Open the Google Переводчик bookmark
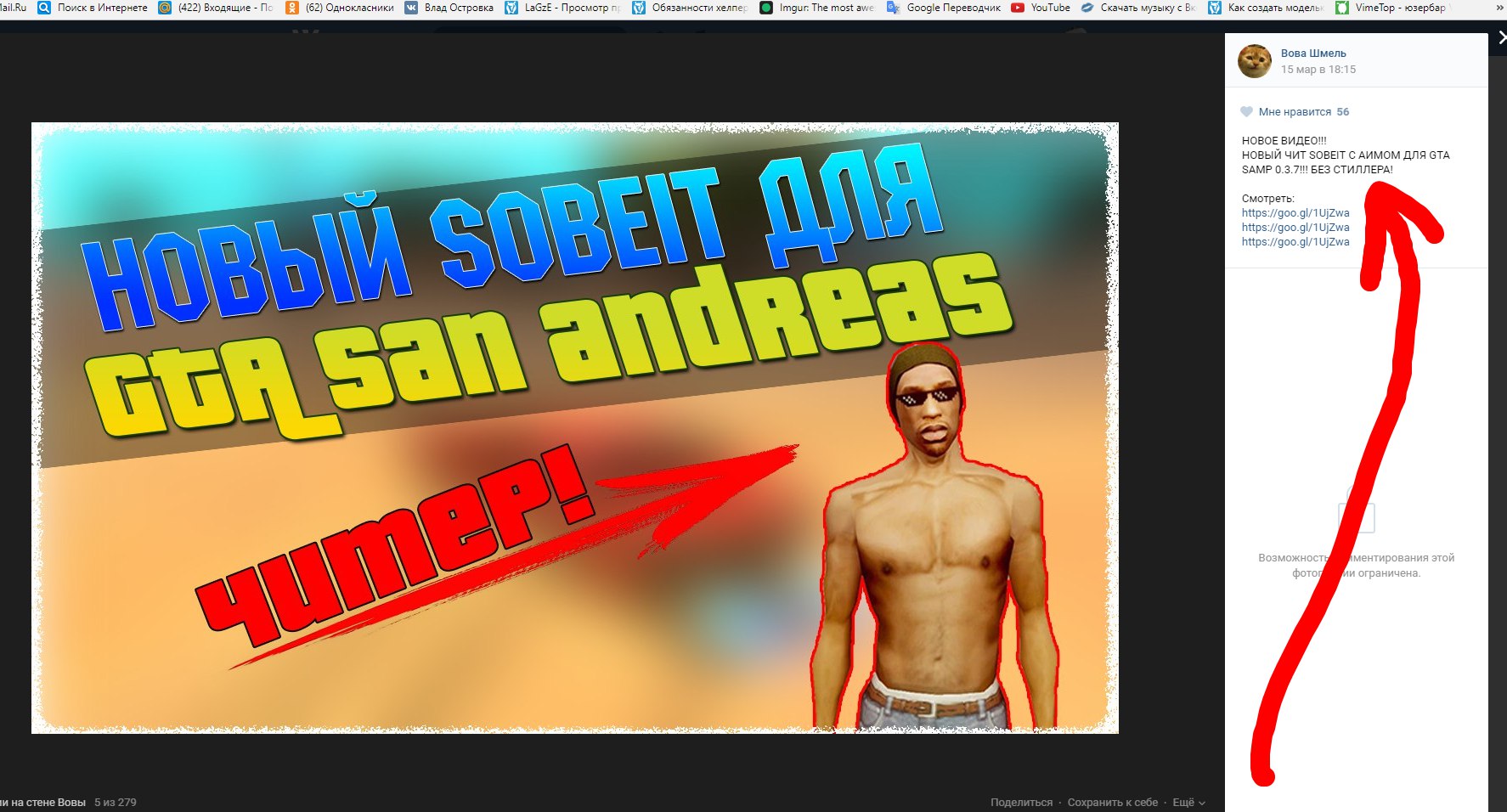The height and width of the screenshot is (812, 1507). (944, 8)
